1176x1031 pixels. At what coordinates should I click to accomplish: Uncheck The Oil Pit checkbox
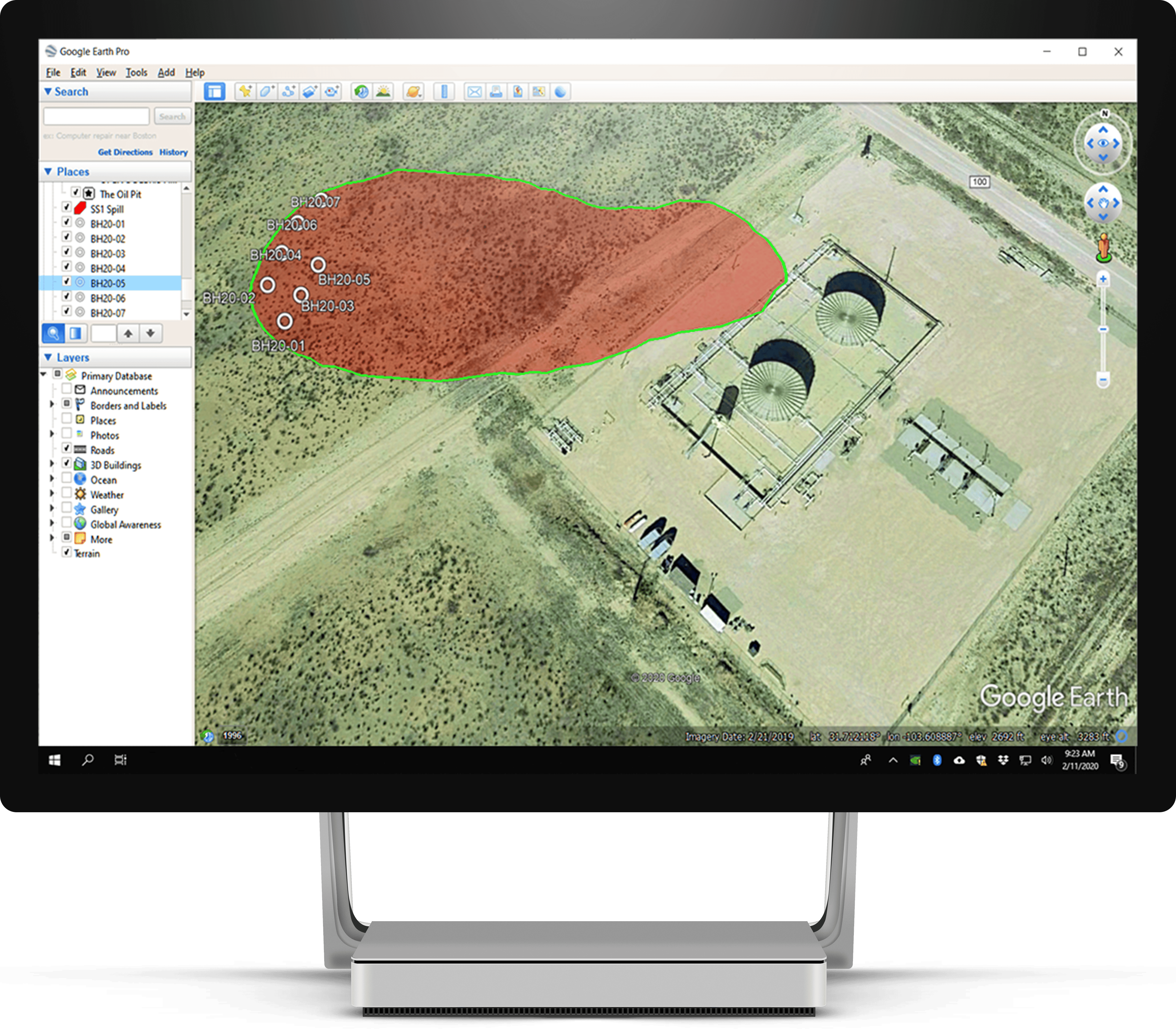[75, 192]
